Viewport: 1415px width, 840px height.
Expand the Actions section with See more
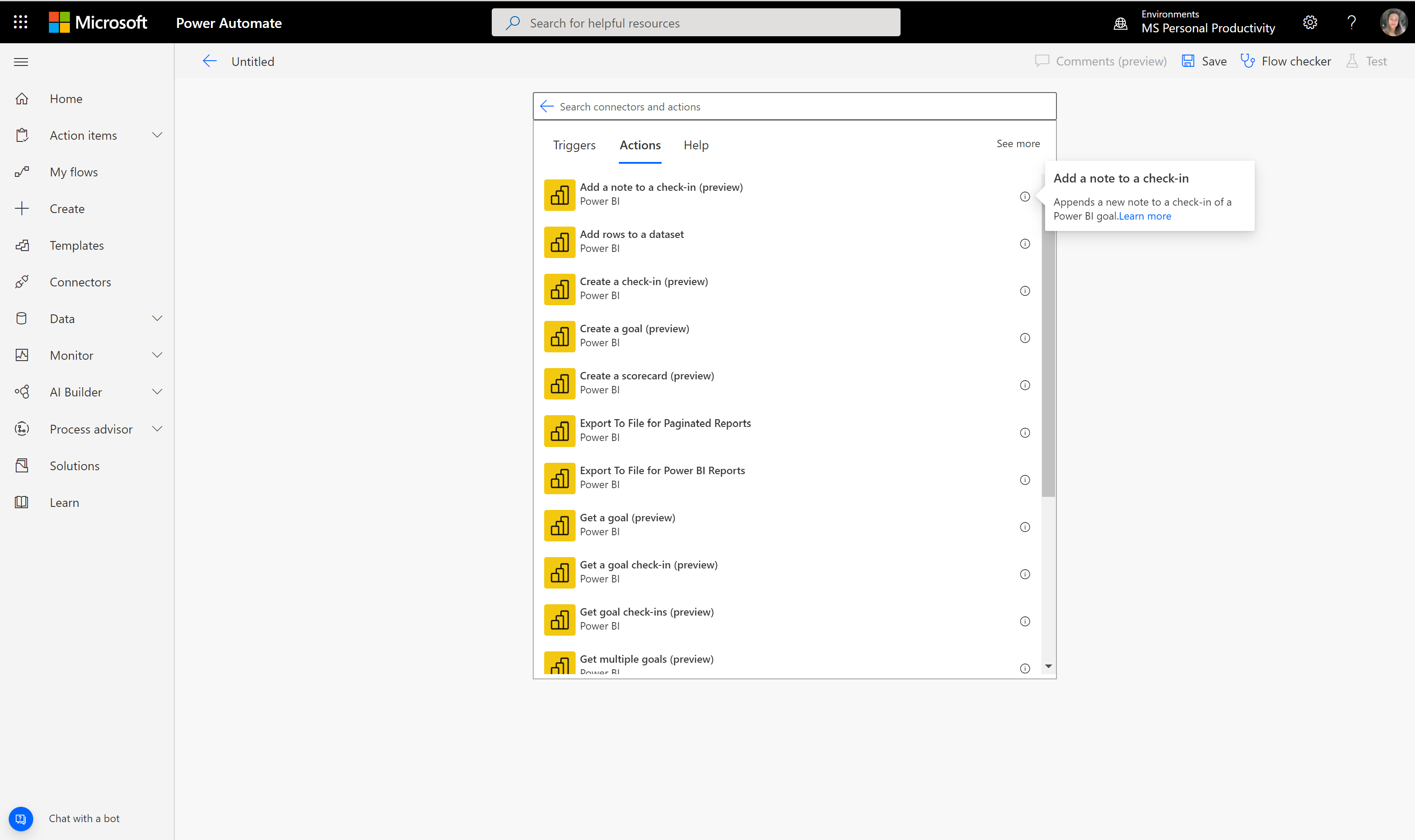(1018, 143)
